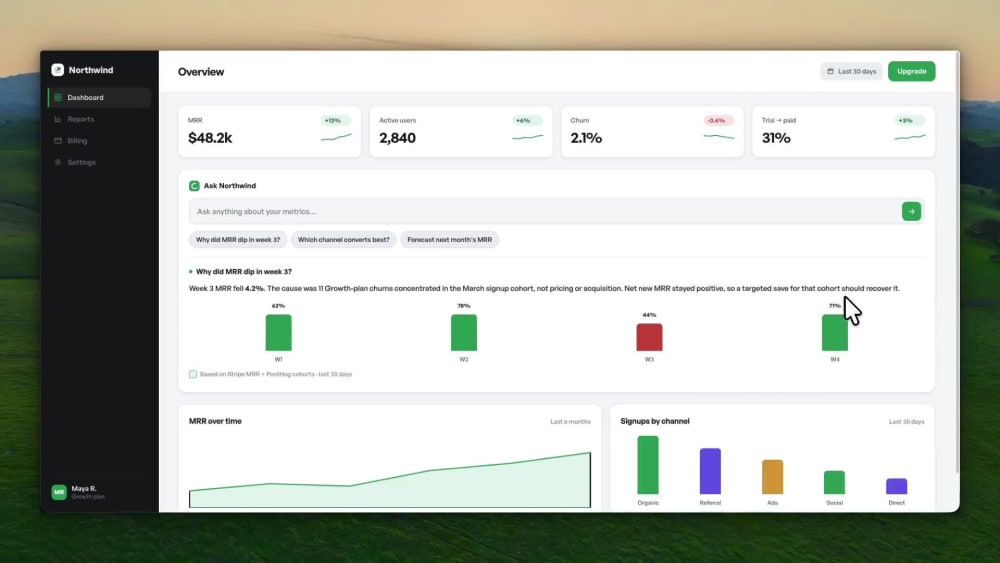Submit question with the green arrow button
This screenshot has width=1000, height=563.
click(x=911, y=212)
